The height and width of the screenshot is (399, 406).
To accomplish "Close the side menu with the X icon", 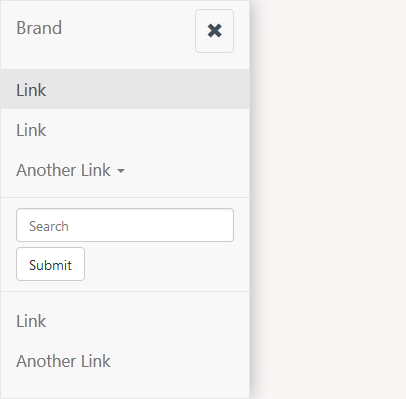I will point(214,31).
